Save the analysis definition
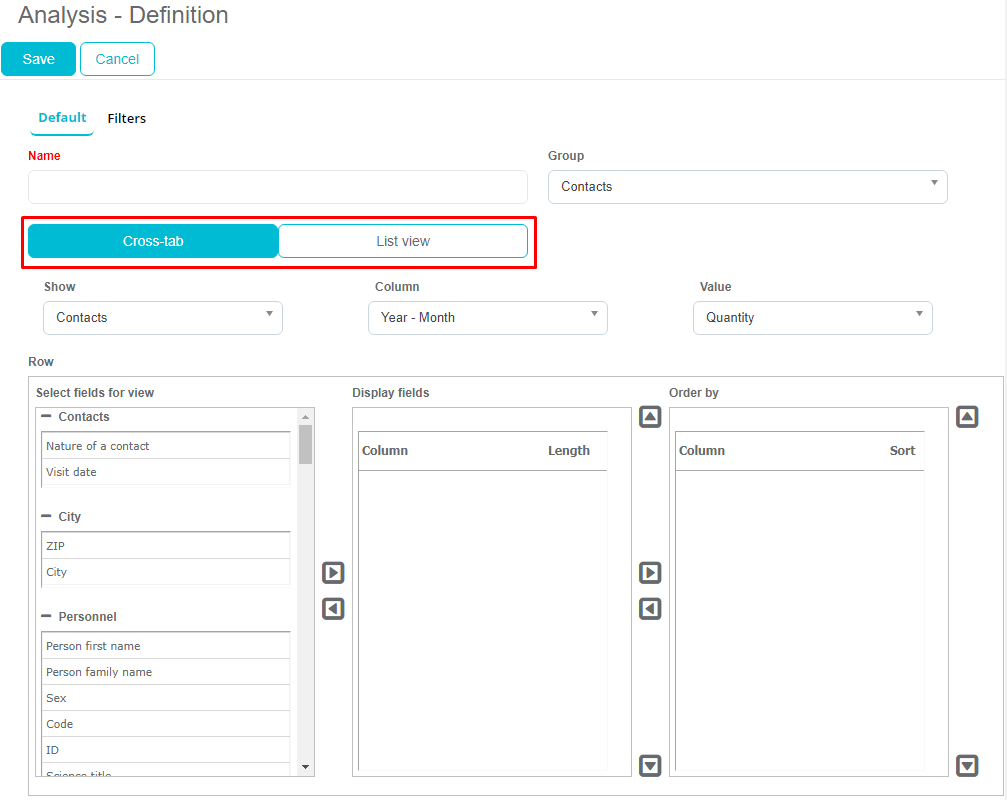 coord(38,59)
